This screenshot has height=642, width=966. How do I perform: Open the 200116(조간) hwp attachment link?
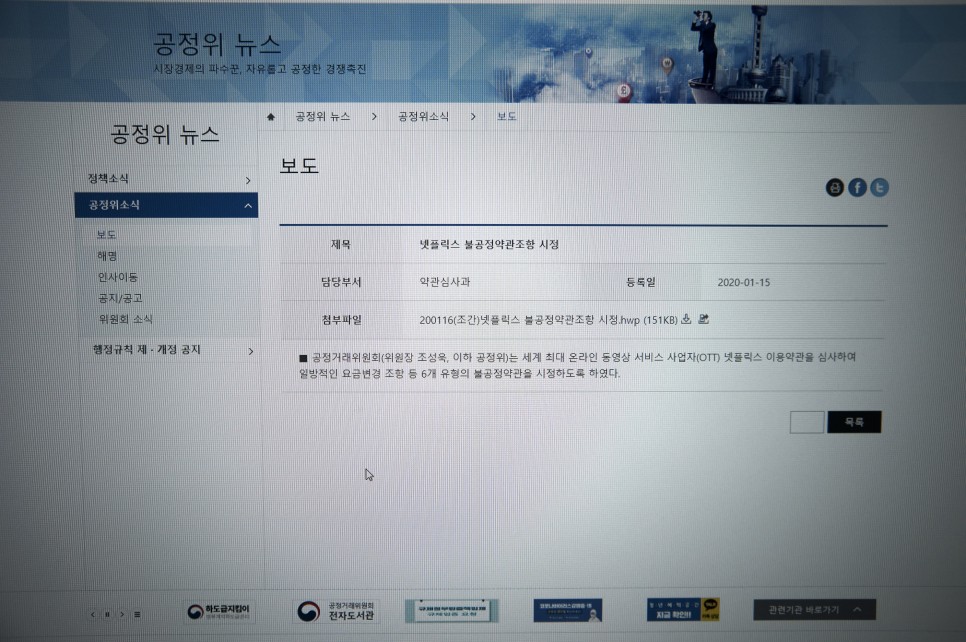tap(548, 320)
